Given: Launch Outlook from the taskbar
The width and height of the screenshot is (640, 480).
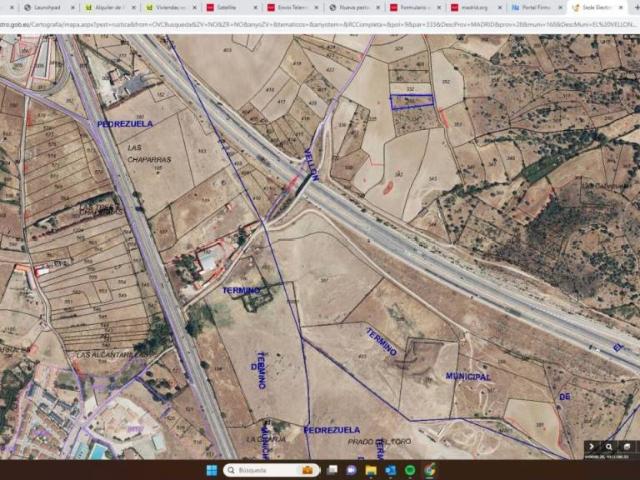Looking at the screenshot, I should pos(390,470).
